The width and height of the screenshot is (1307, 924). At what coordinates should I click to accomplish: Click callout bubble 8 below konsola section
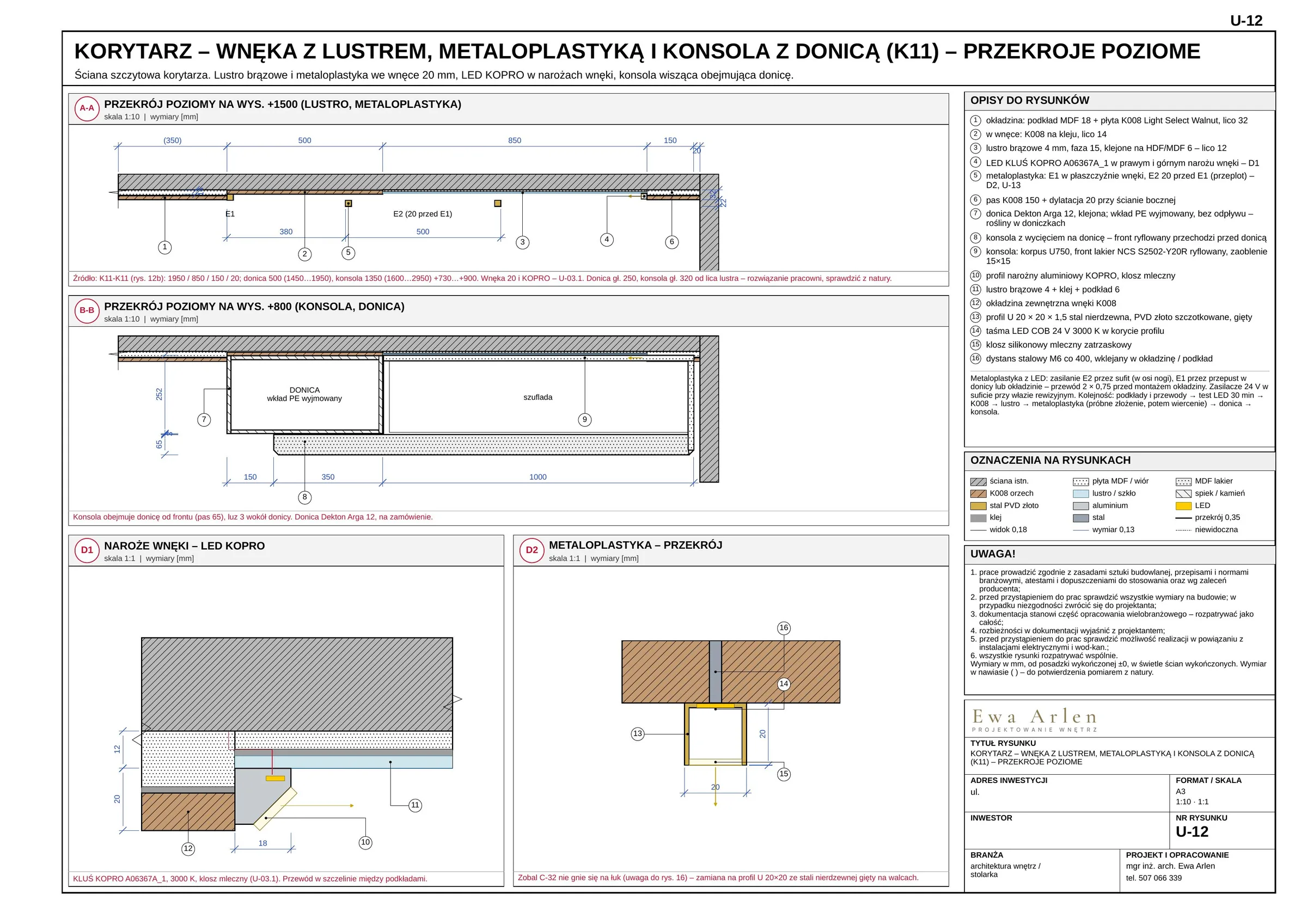pyautogui.click(x=304, y=498)
